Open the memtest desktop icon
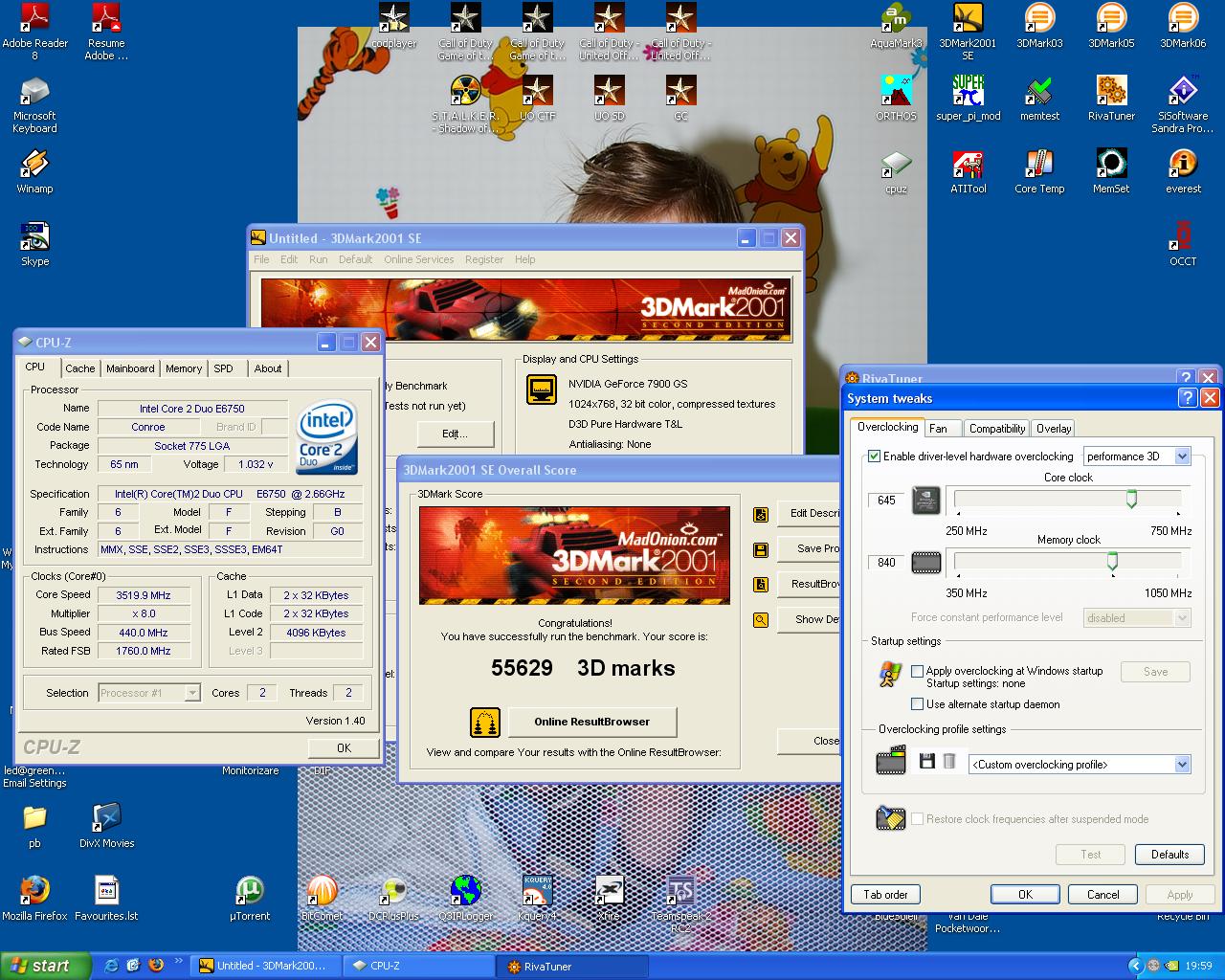The width and height of the screenshot is (1225, 980). 1039,99
